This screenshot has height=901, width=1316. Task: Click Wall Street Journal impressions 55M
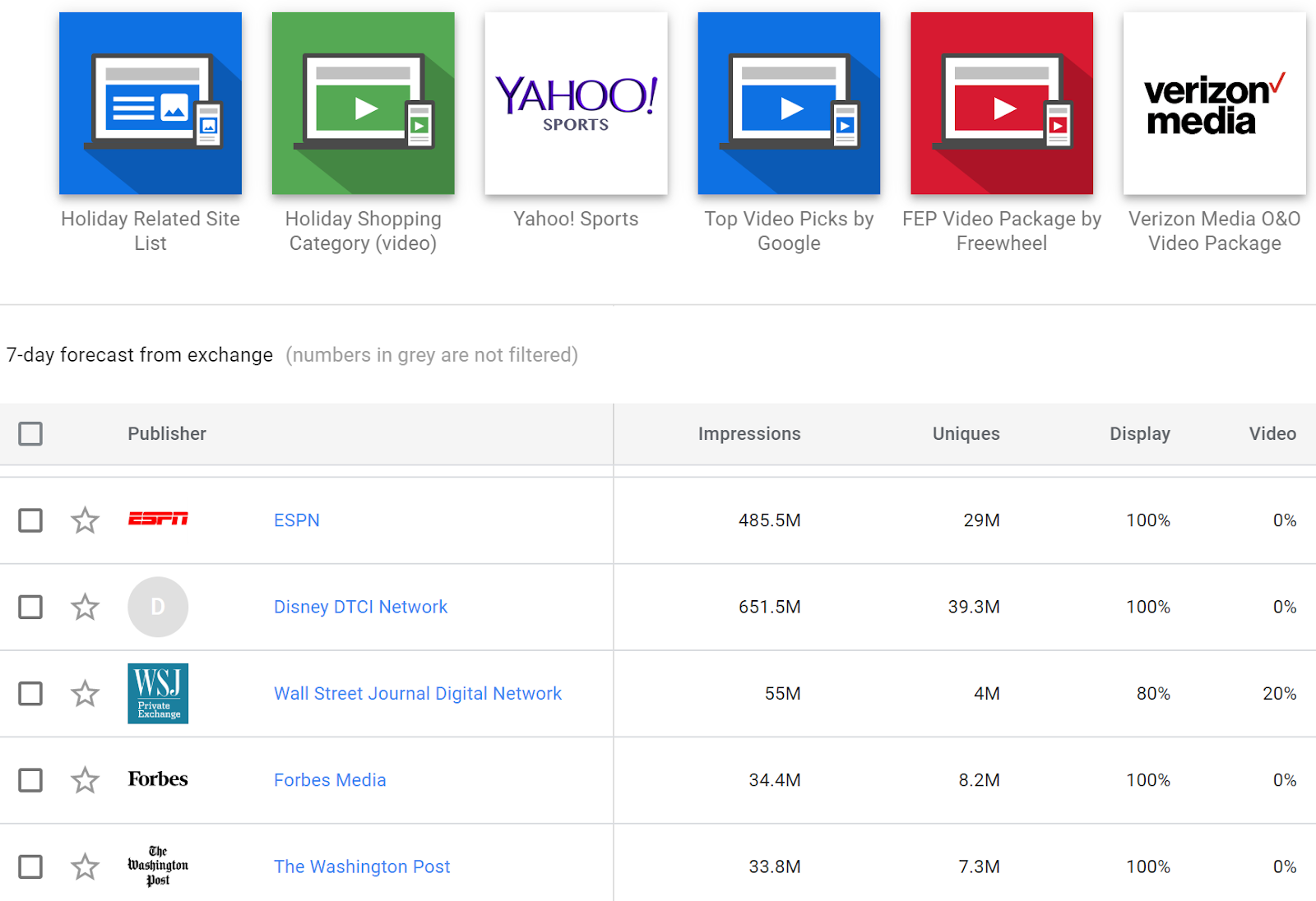783,693
